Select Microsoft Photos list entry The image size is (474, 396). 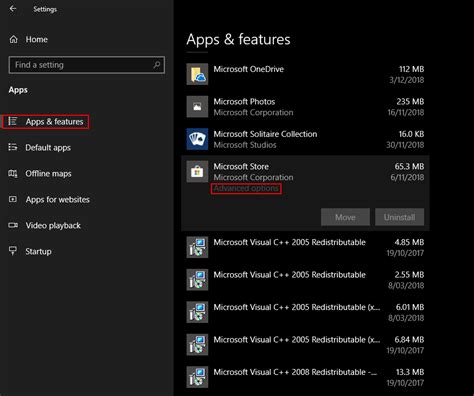click(x=305, y=107)
